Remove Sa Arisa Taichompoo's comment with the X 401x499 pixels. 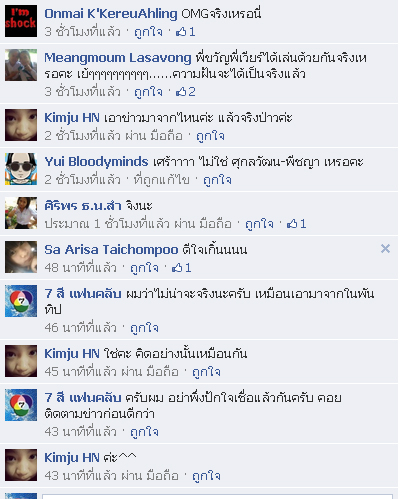coord(385,249)
